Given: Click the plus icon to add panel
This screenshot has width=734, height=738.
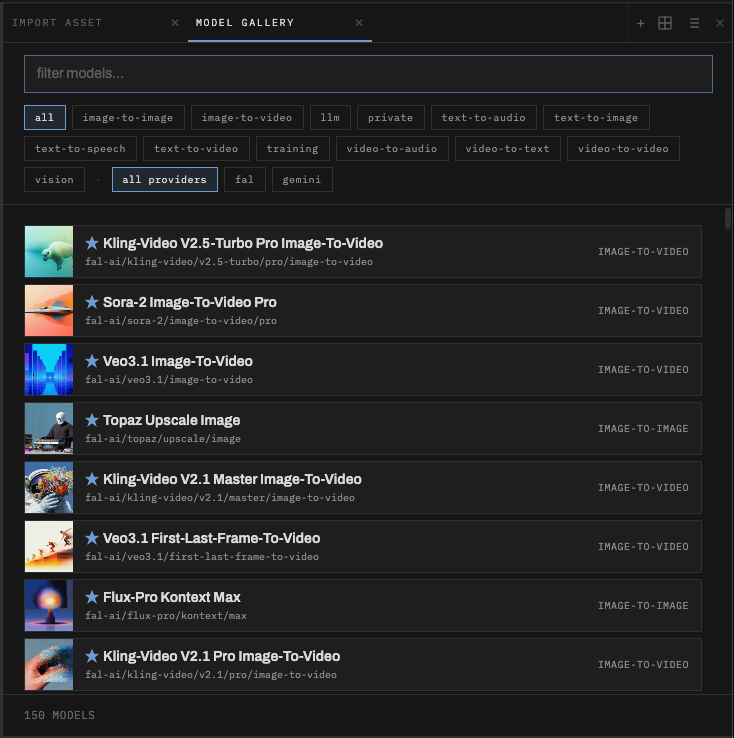Looking at the screenshot, I should tap(640, 23).
